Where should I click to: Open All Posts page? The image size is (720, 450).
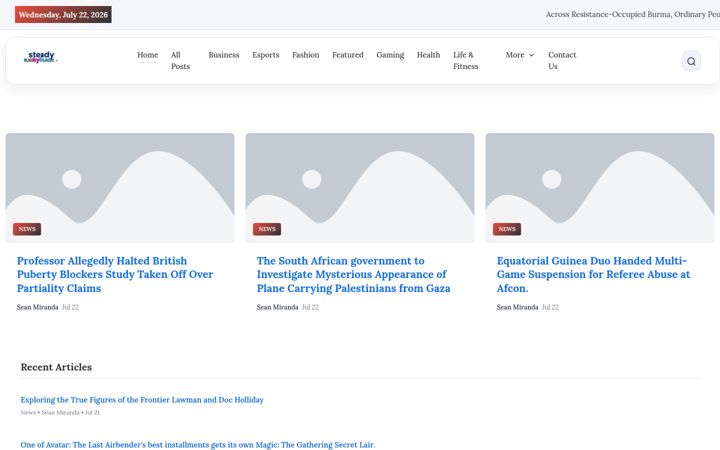[180, 61]
